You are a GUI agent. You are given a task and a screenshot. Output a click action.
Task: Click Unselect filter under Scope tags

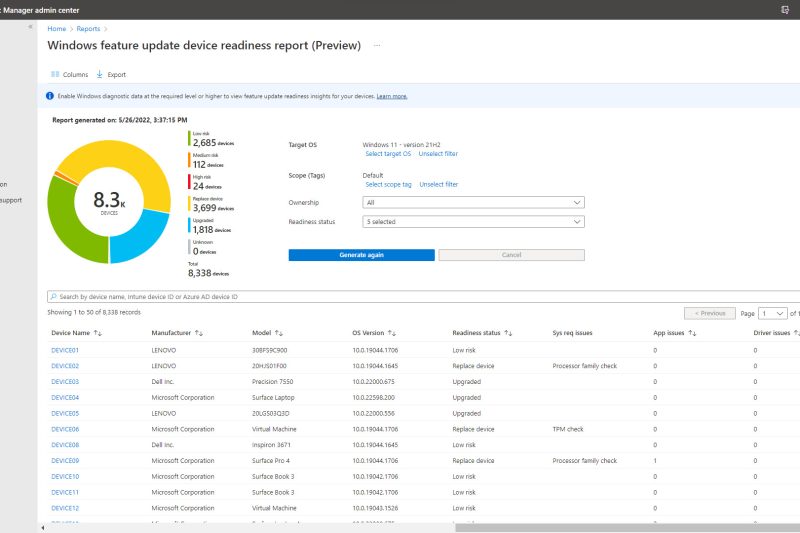tap(439, 184)
